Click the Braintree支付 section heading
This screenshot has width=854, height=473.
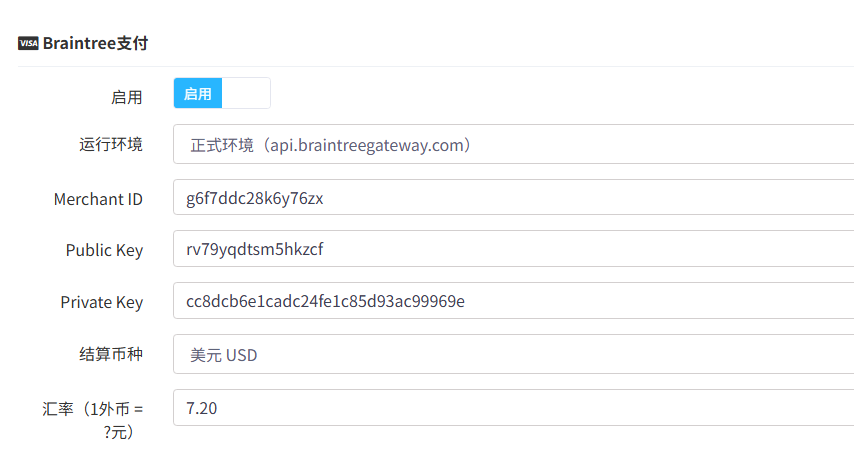point(95,43)
